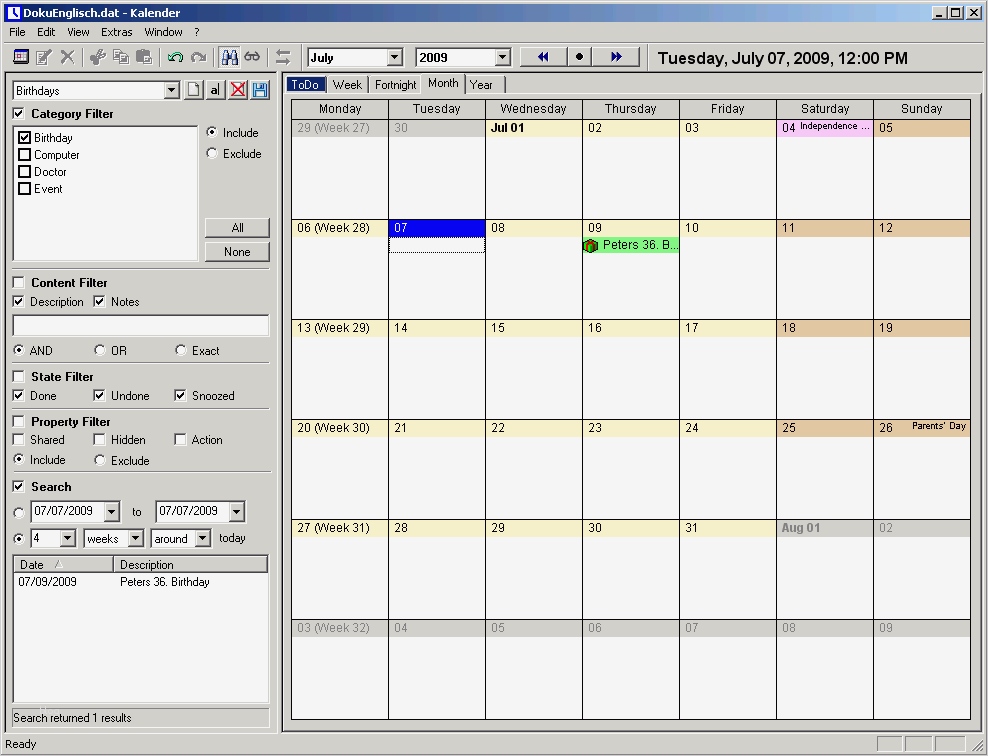The width and height of the screenshot is (988, 756).
Task: Open the Extras menu
Action: 117,32
